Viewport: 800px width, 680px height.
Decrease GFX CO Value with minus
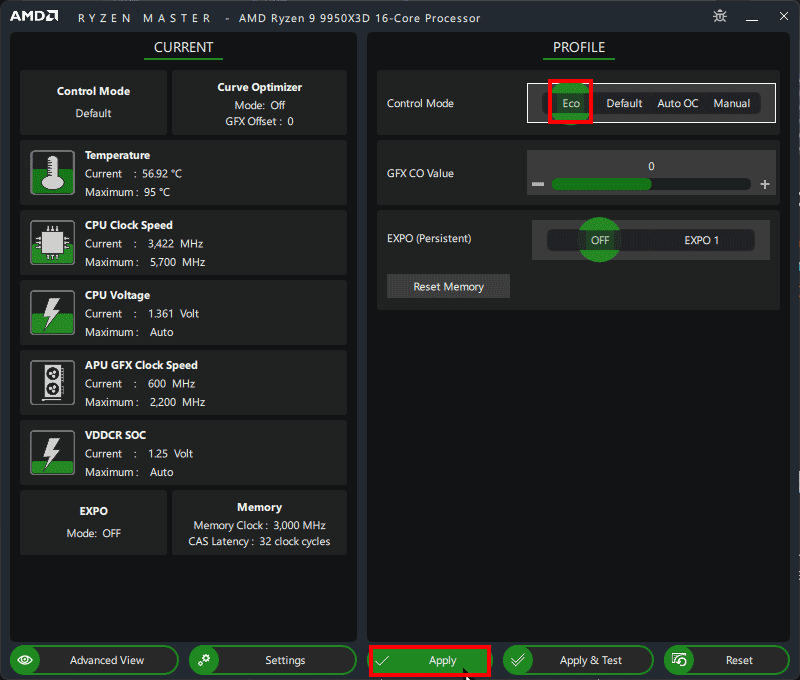538,184
